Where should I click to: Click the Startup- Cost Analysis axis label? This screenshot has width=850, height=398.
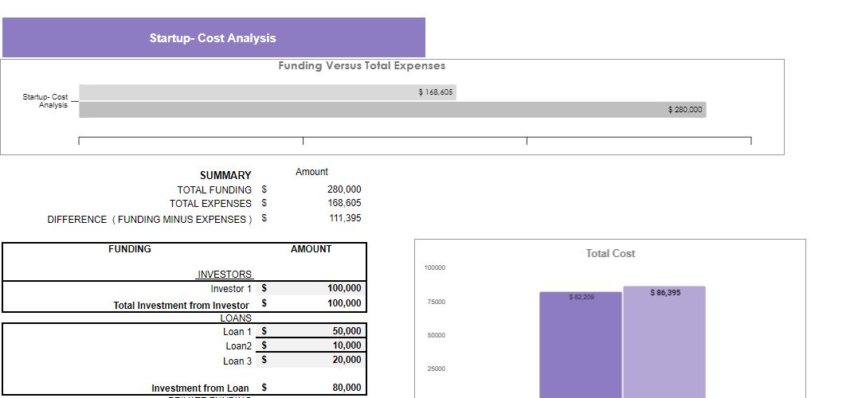coord(46,101)
